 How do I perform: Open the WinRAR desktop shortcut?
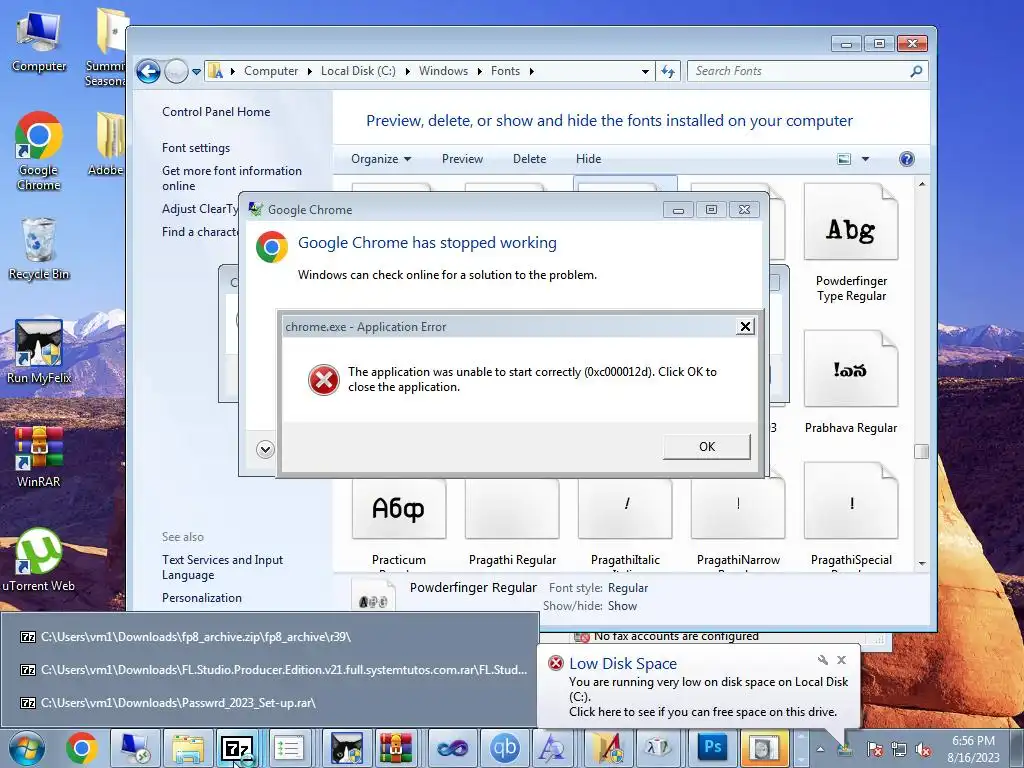point(39,456)
